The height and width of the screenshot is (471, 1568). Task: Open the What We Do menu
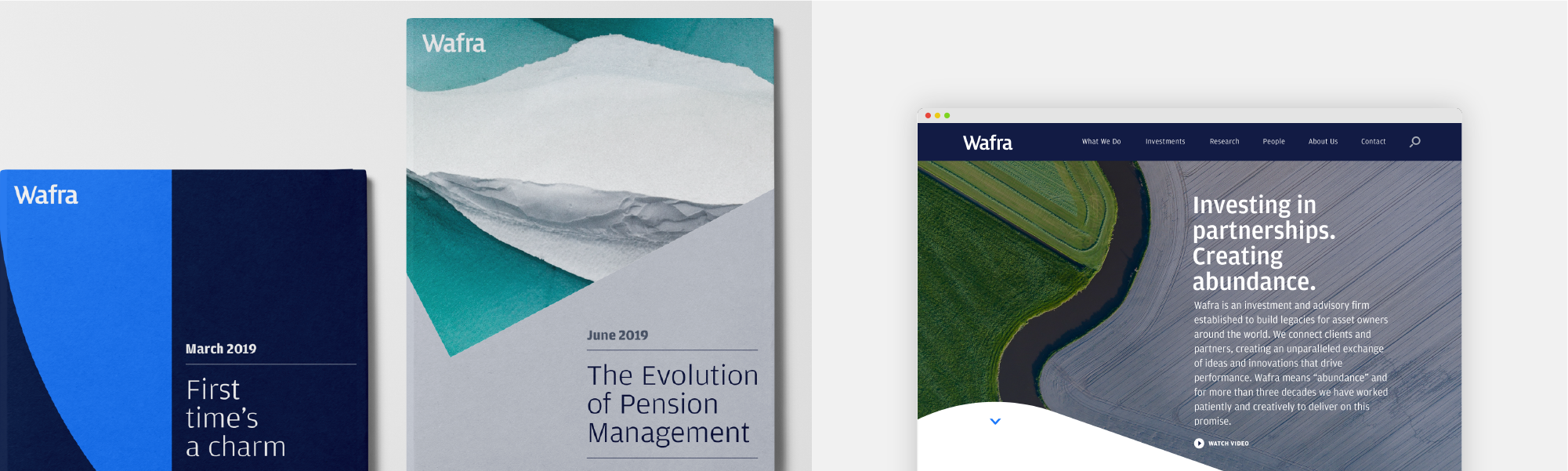pos(1101,142)
